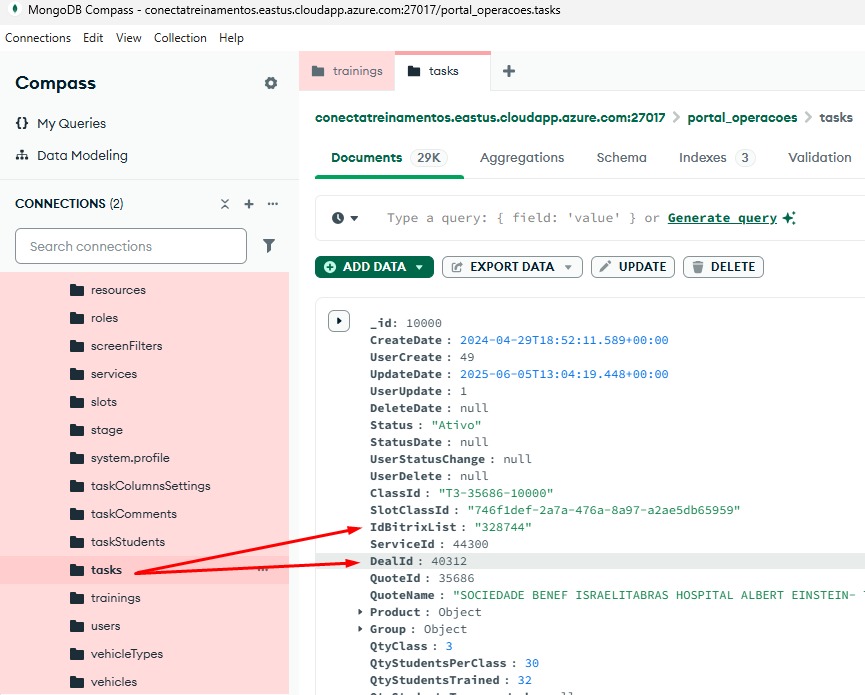Expand the Group object field
This screenshot has height=695, width=865.
[361, 629]
